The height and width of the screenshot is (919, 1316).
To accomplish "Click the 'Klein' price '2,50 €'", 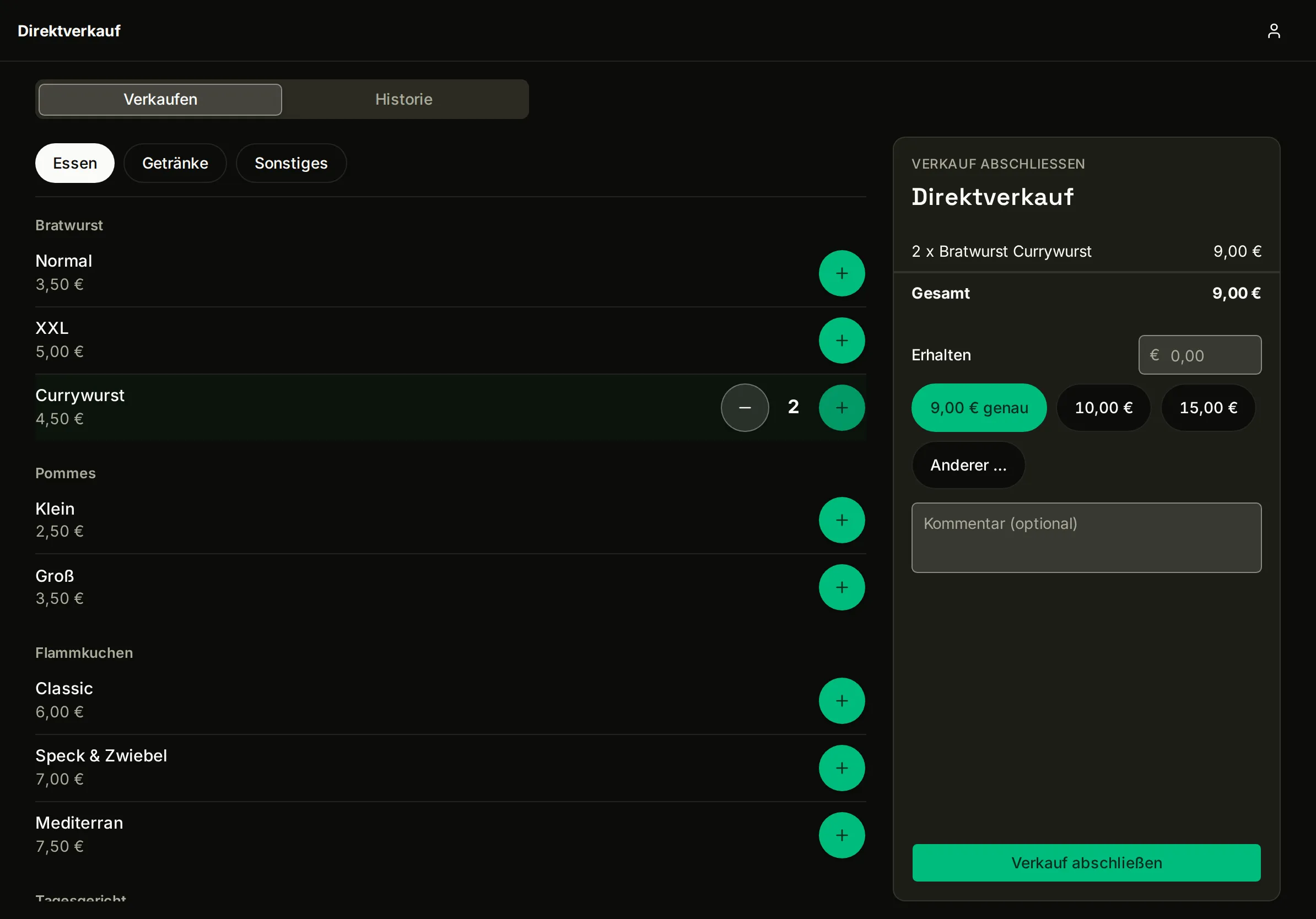I will click(60, 532).
